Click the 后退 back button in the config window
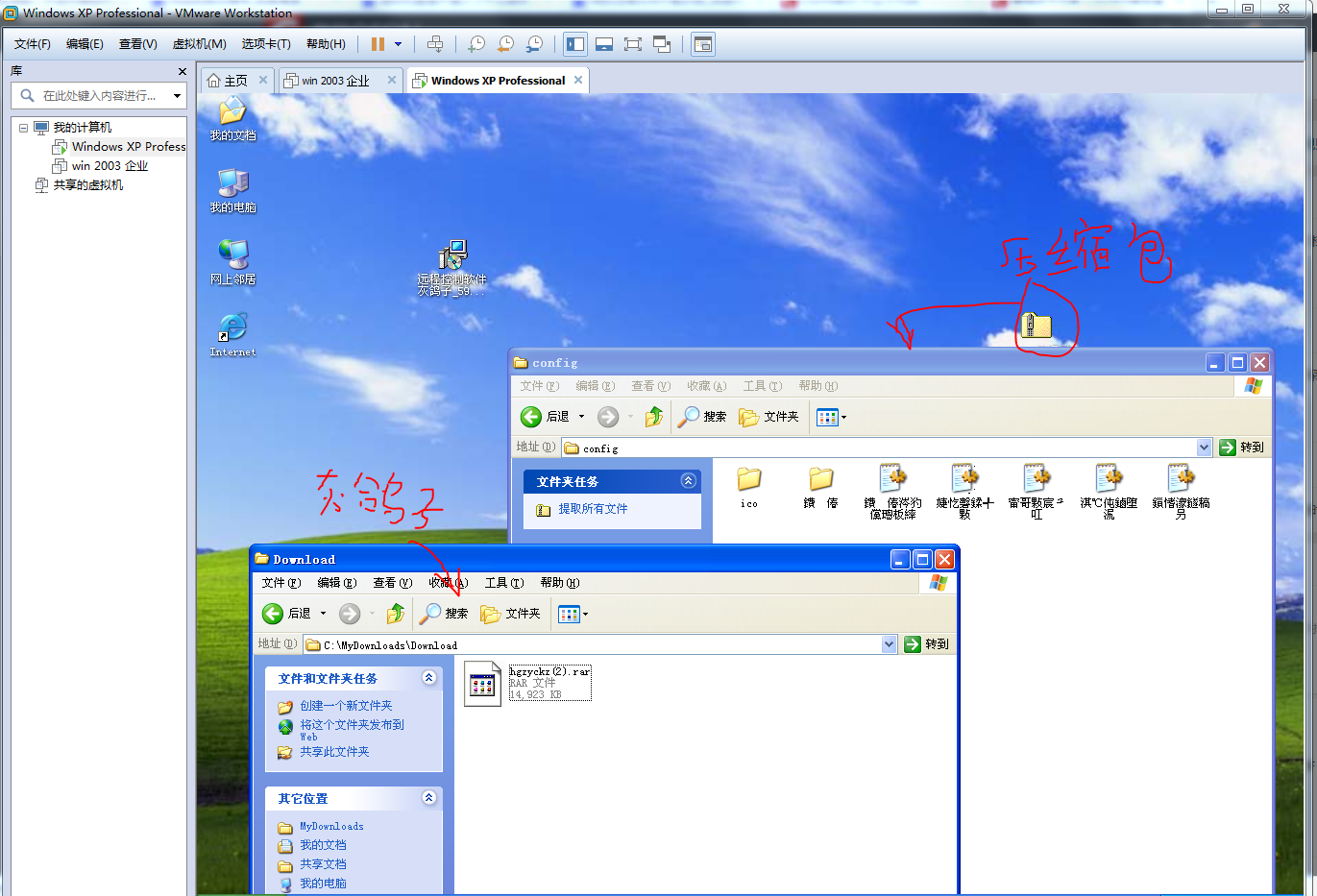 pos(545,417)
